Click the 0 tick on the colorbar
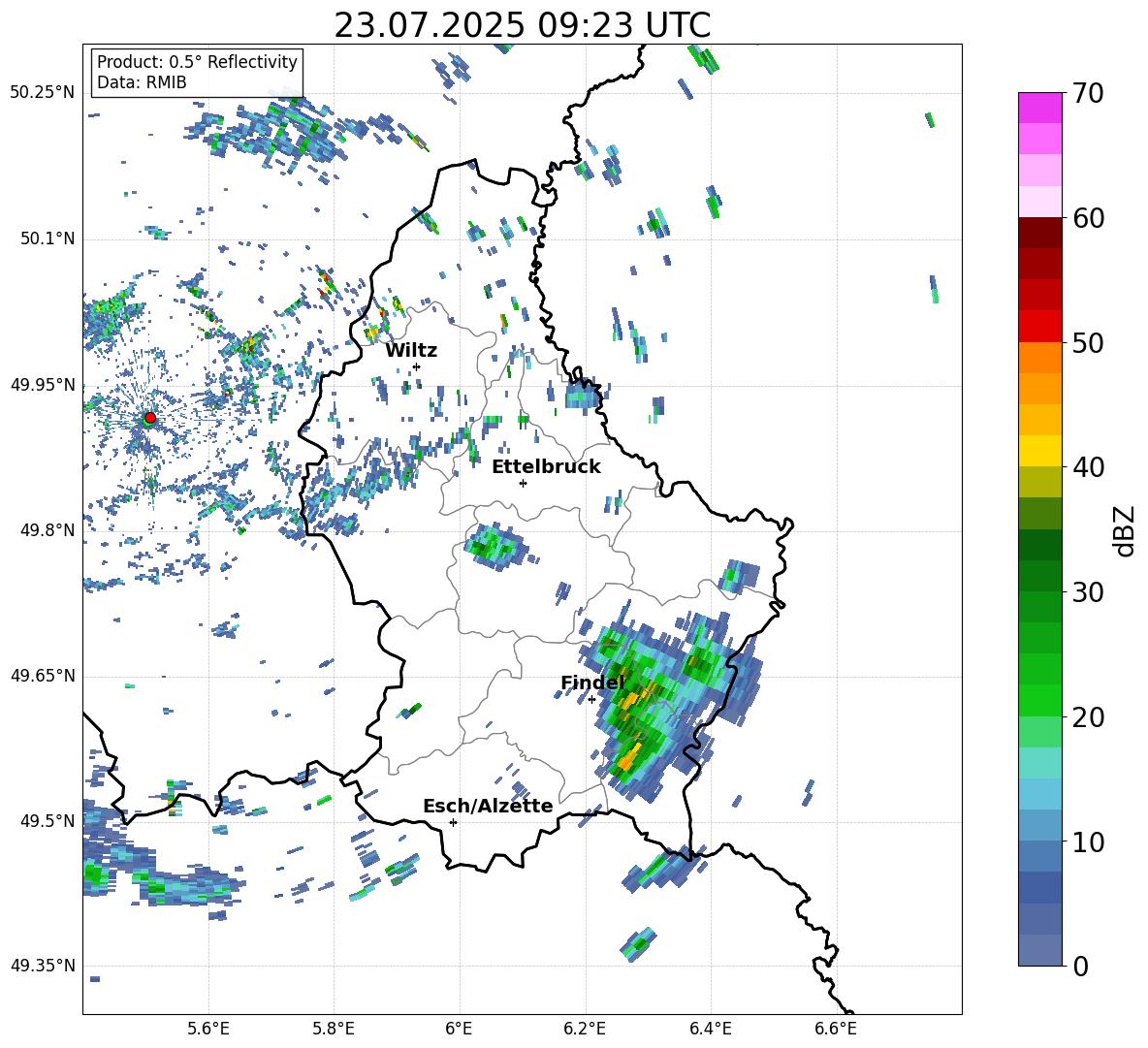Image resolution: width=1148 pixels, height=1048 pixels. (1080, 966)
